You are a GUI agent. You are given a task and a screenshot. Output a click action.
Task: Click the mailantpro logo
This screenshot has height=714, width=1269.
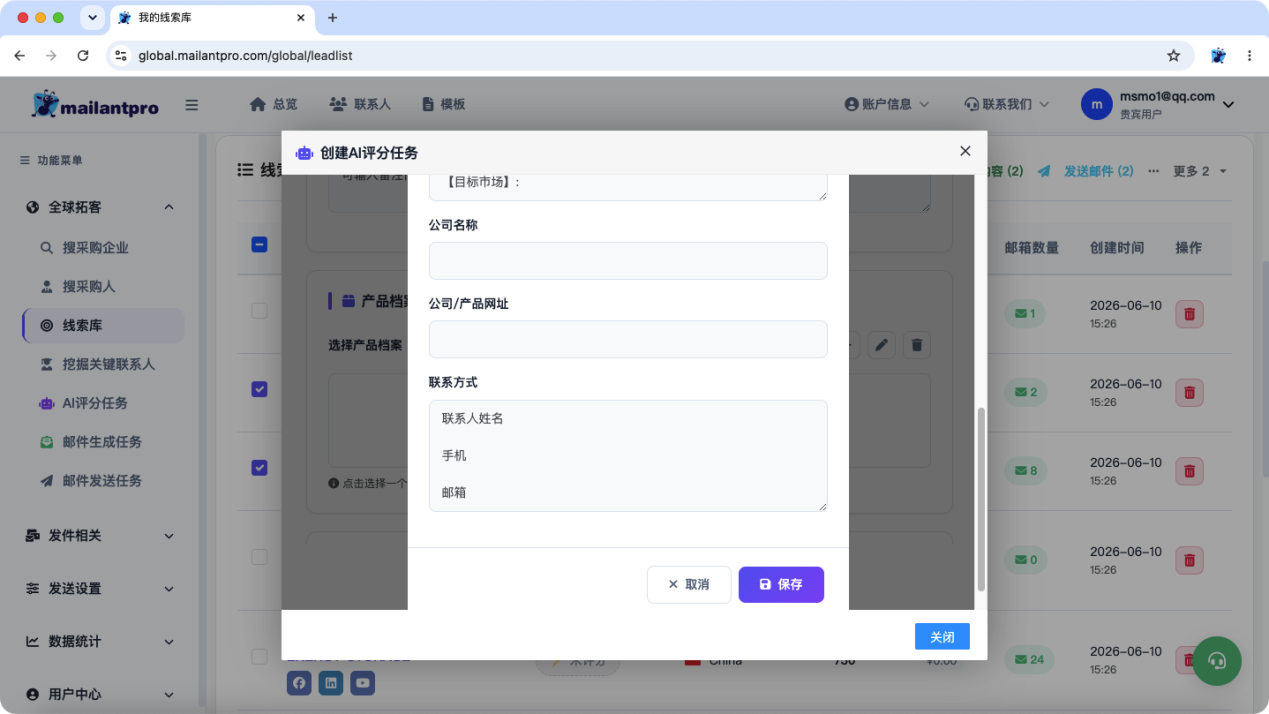click(x=95, y=104)
